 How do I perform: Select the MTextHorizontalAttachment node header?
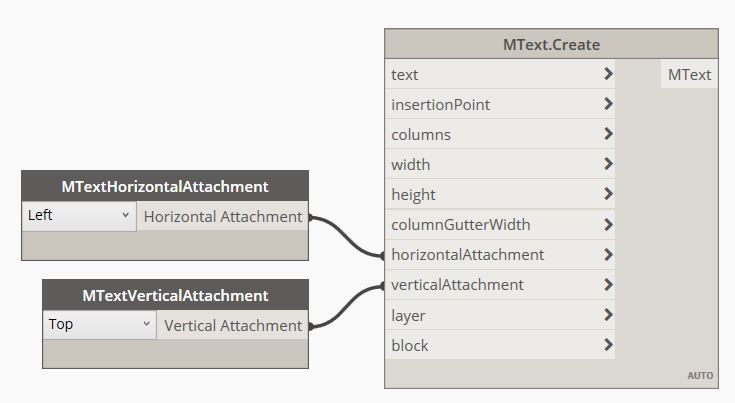pos(165,186)
